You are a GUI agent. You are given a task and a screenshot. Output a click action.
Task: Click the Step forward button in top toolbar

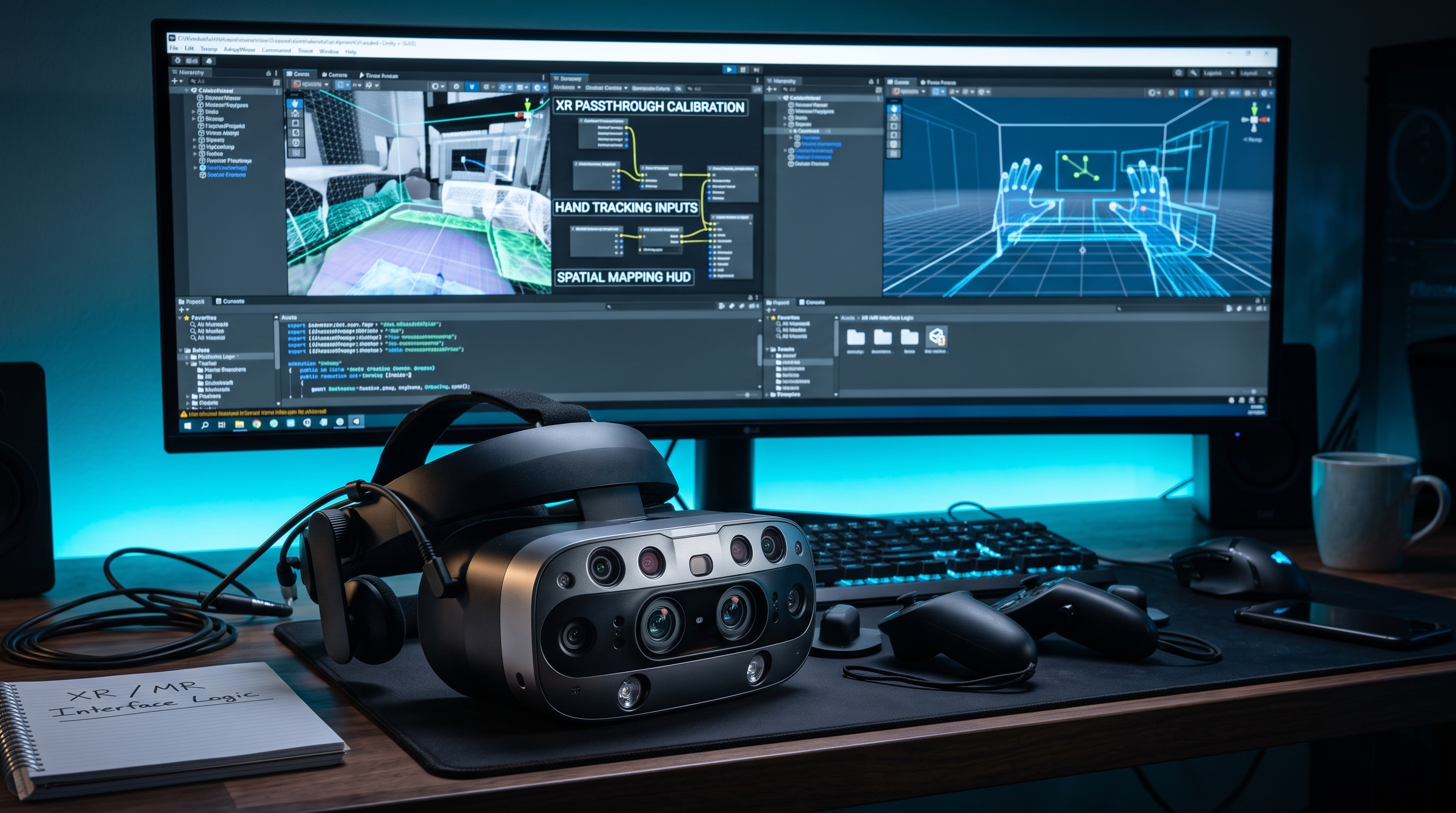click(x=756, y=69)
